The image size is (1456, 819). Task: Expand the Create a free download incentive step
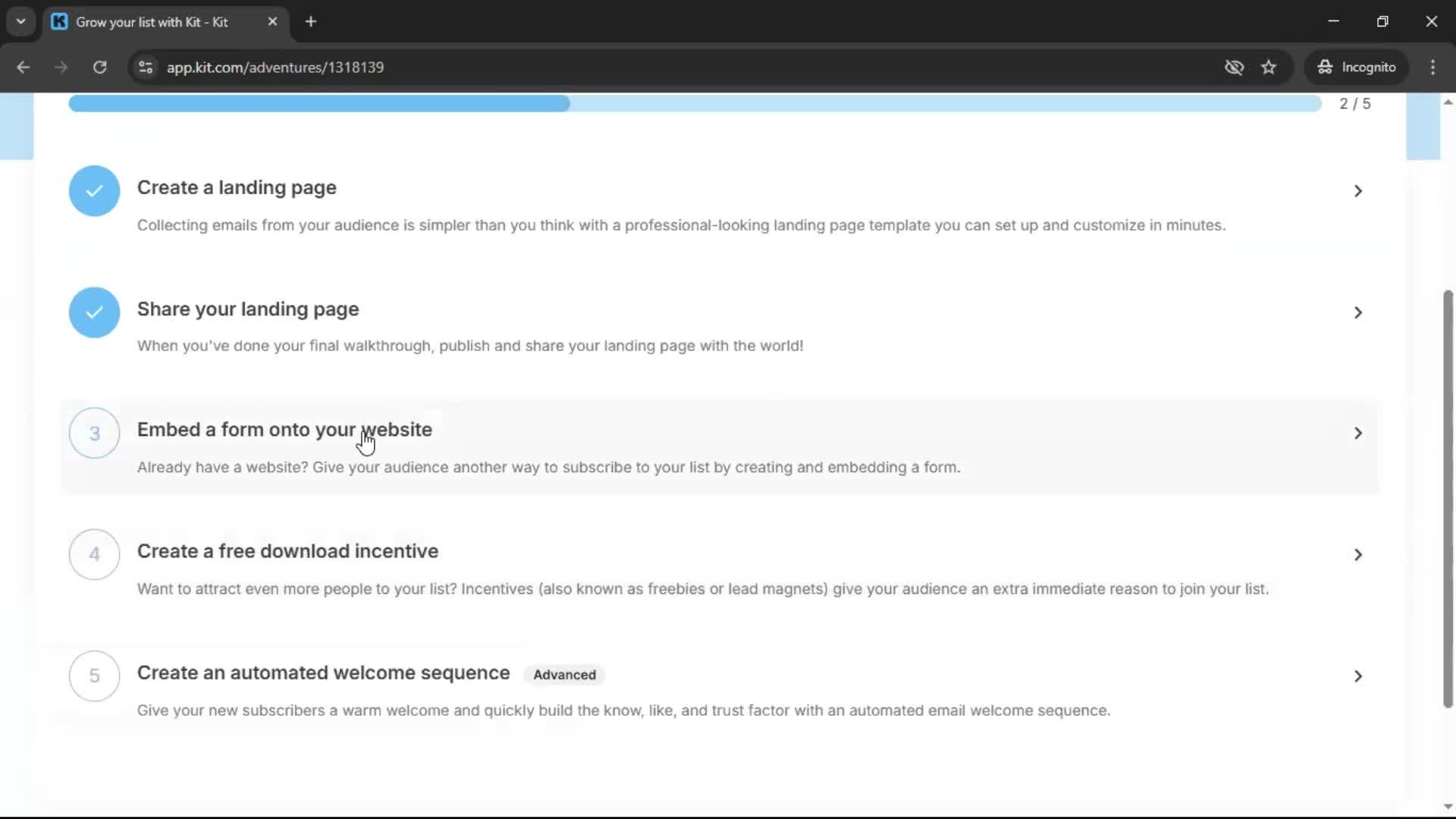click(1357, 554)
